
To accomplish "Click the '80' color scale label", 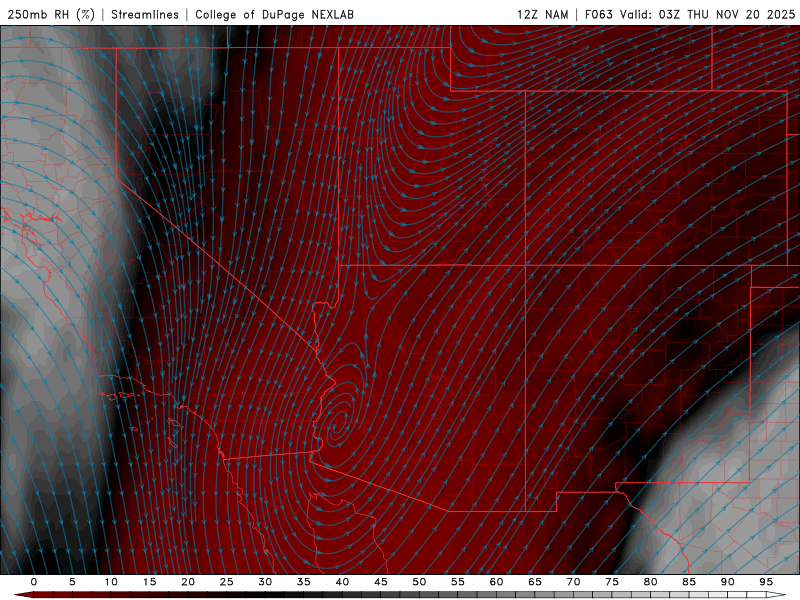I will coord(650,582).
